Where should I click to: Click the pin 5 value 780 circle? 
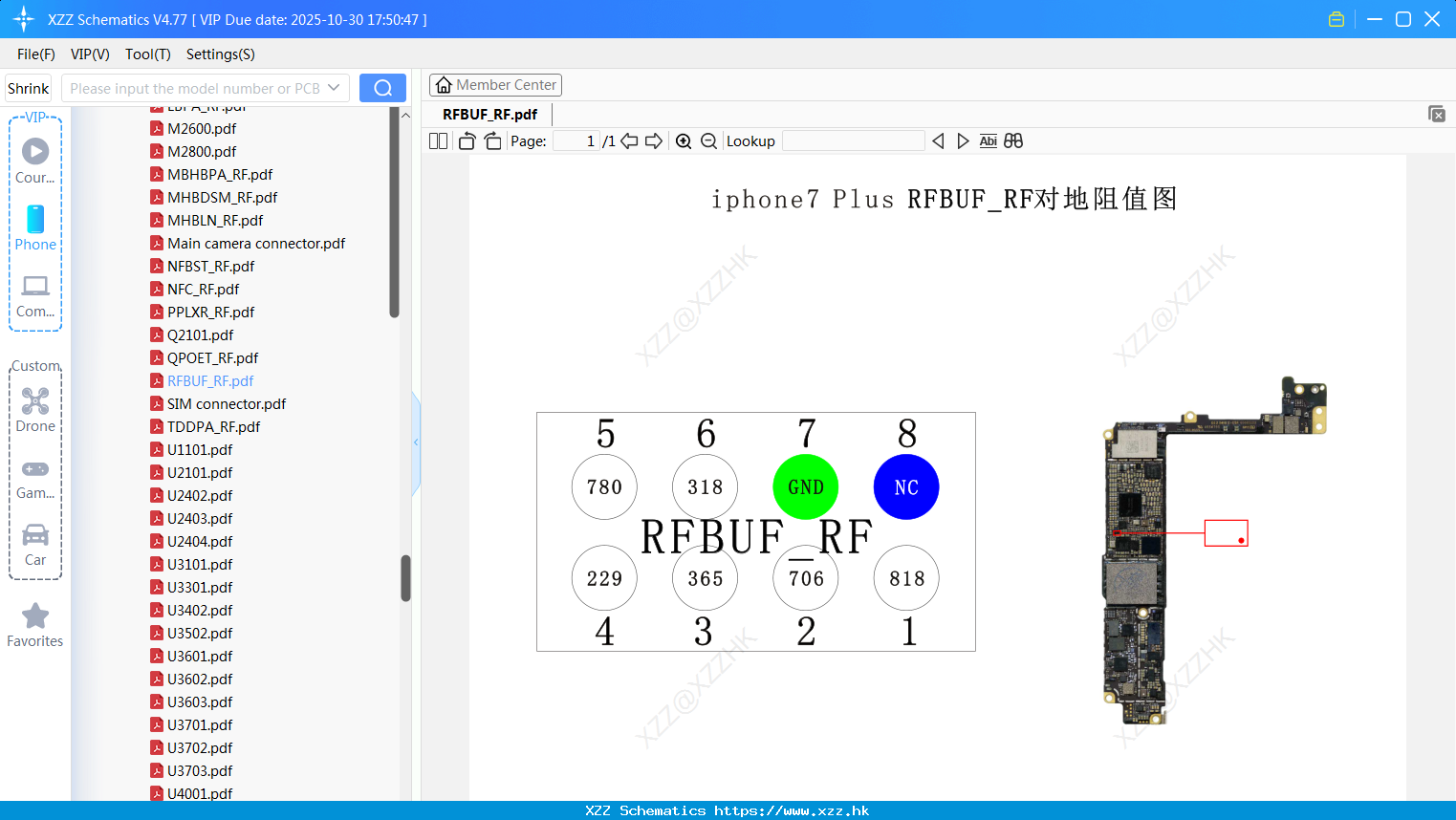point(604,486)
